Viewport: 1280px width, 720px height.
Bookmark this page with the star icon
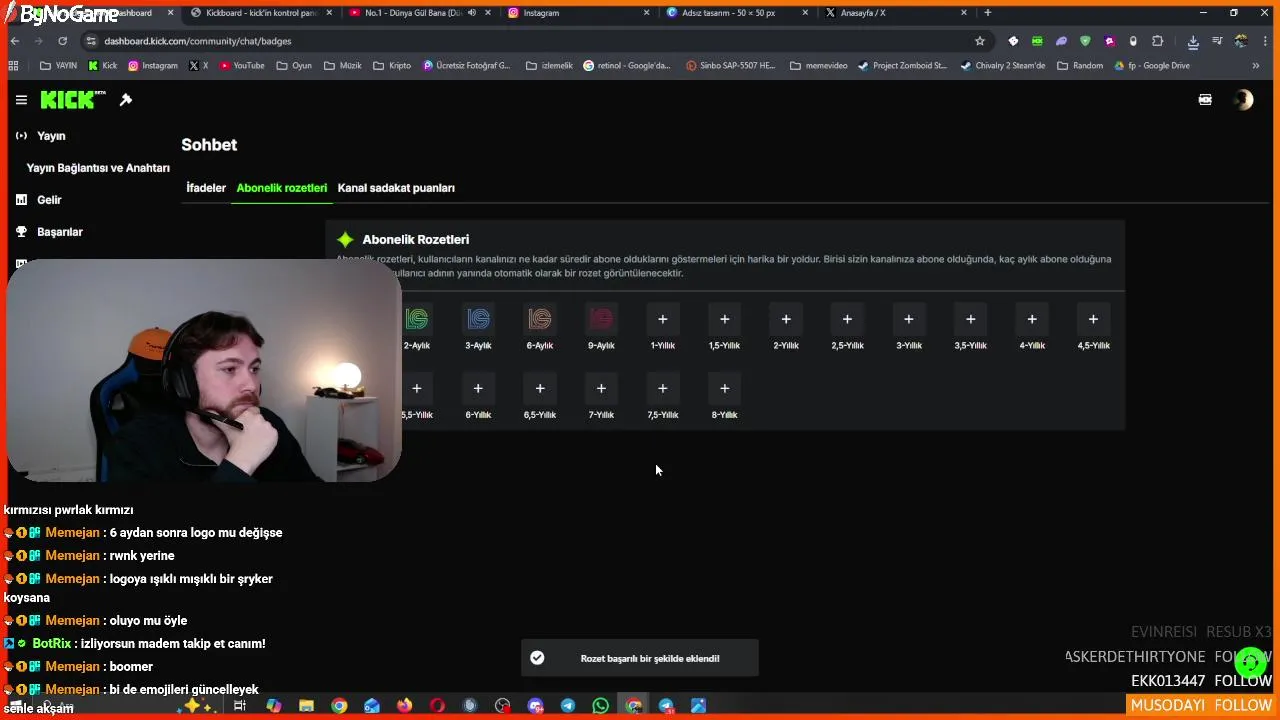click(x=980, y=41)
